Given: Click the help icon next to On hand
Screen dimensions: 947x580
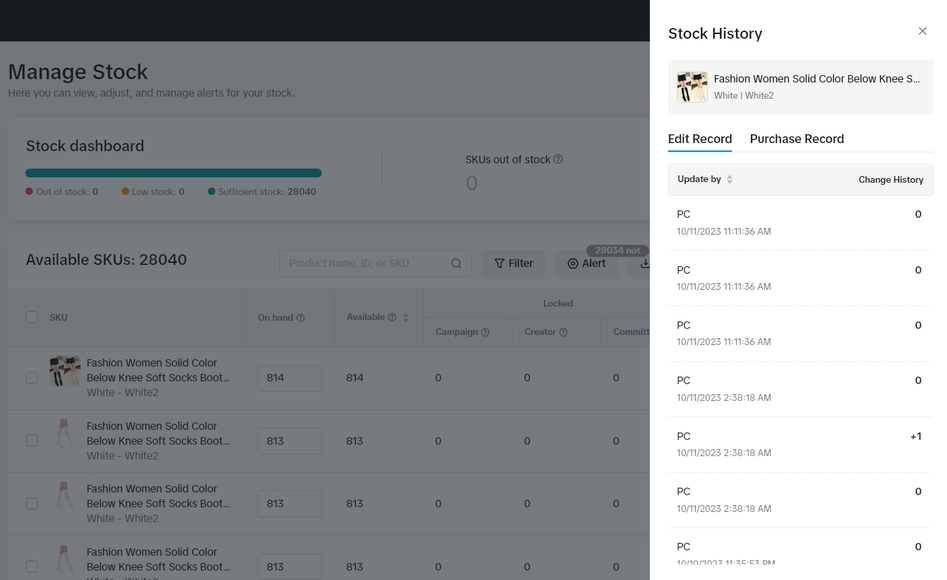Looking at the screenshot, I should pos(301,318).
